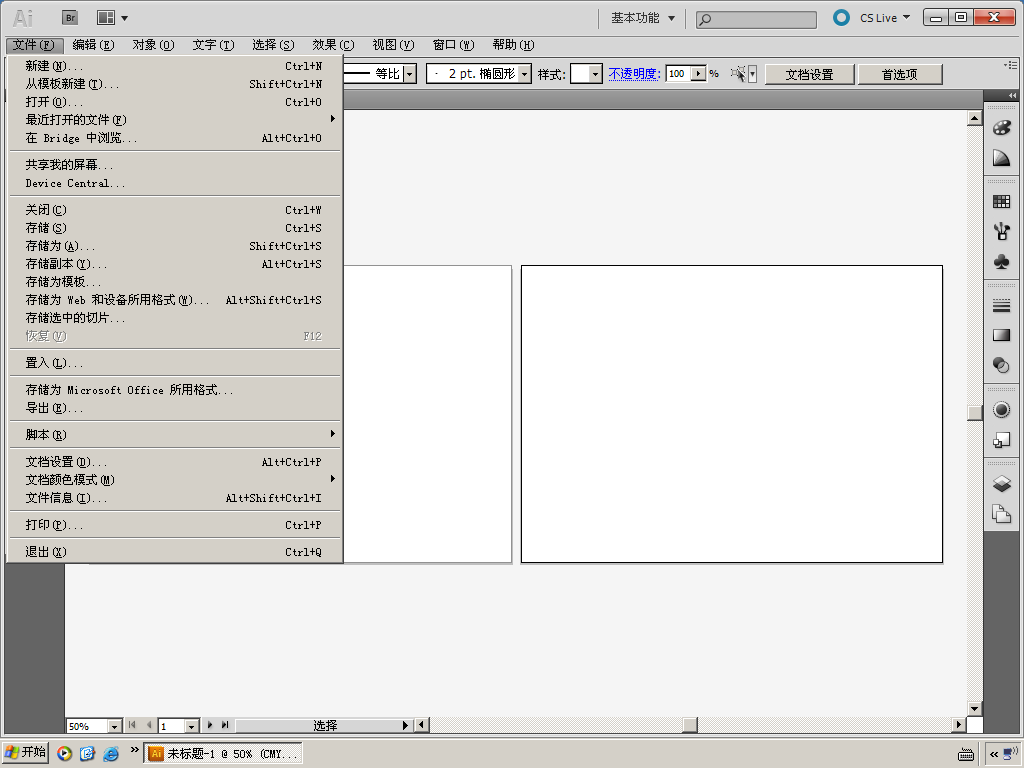
Task: Open Windows Media Player from quick launch
Action: (64, 753)
